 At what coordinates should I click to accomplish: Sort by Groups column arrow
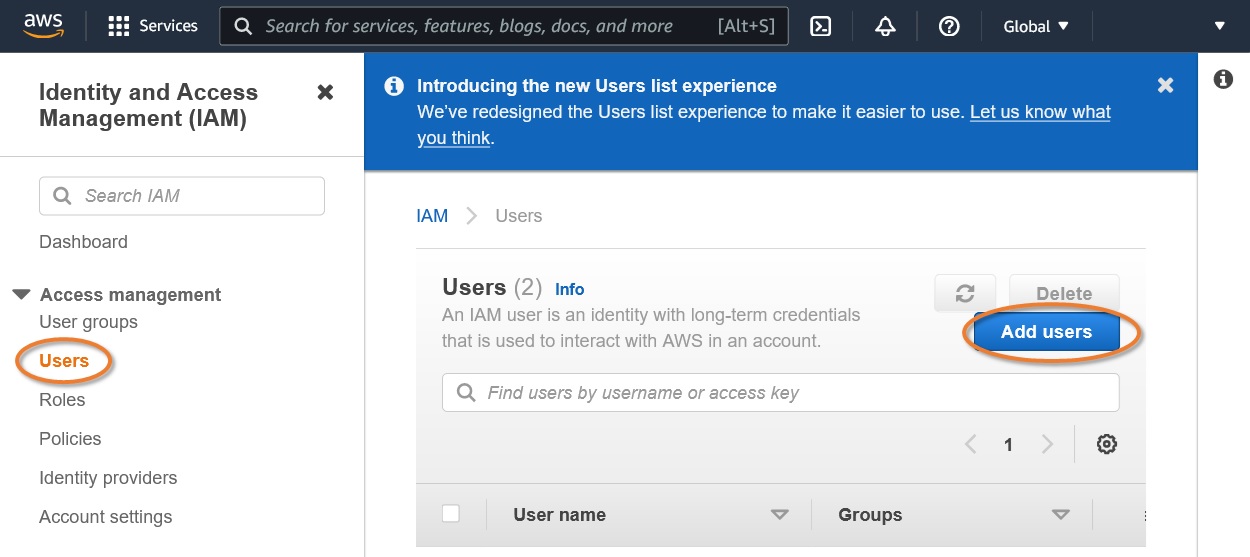coord(1061,515)
